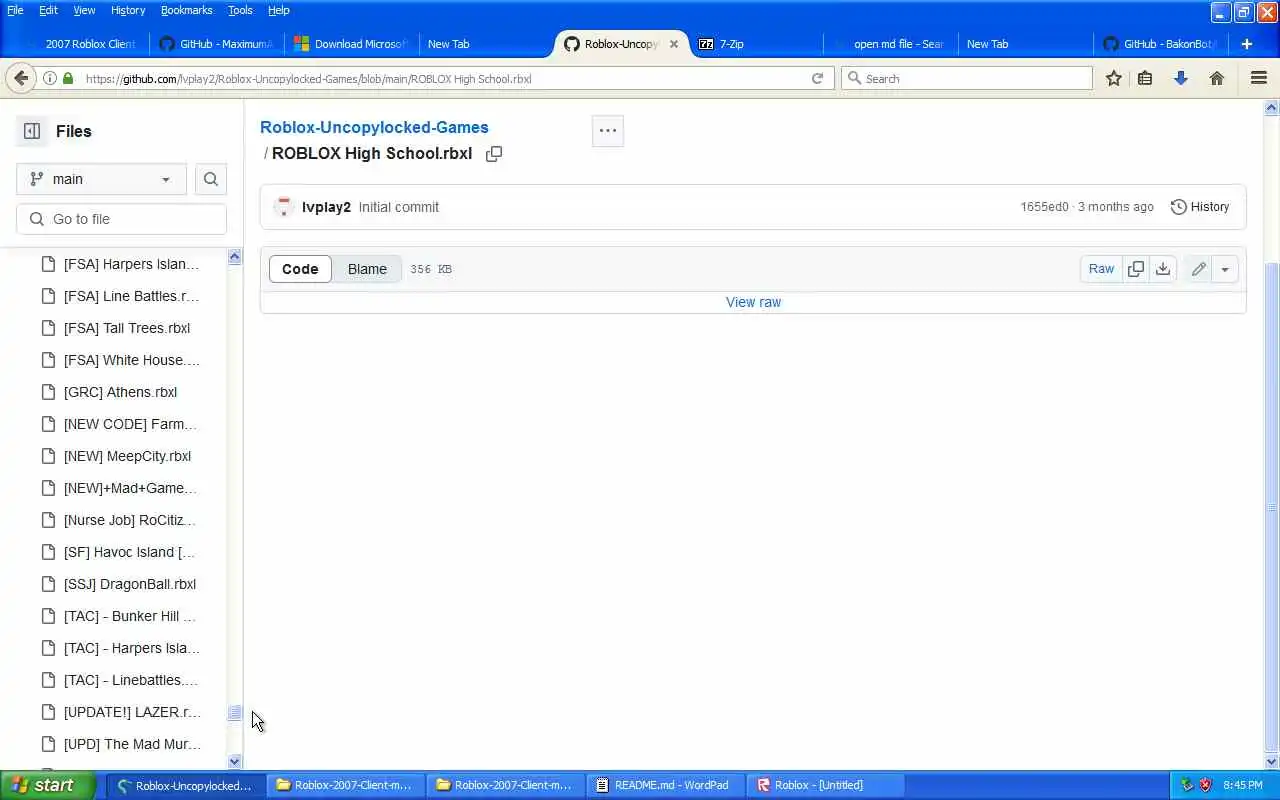Open Roblox-Uncopylocked-Games repository link
Screen dimensions: 1280x800
[x=374, y=127]
